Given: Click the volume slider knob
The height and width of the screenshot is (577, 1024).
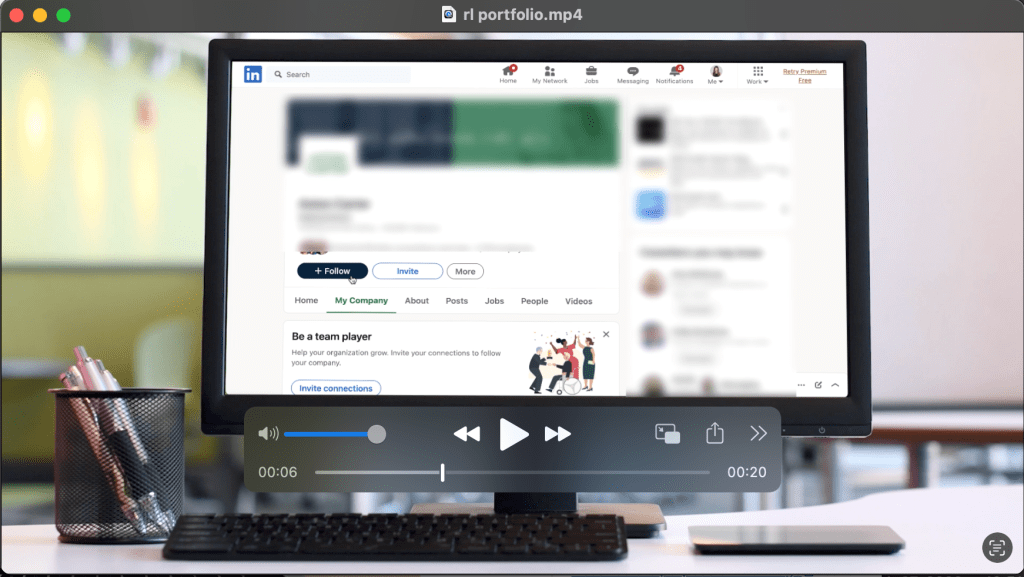Looking at the screenshot, I should click(x=377, y=434).
